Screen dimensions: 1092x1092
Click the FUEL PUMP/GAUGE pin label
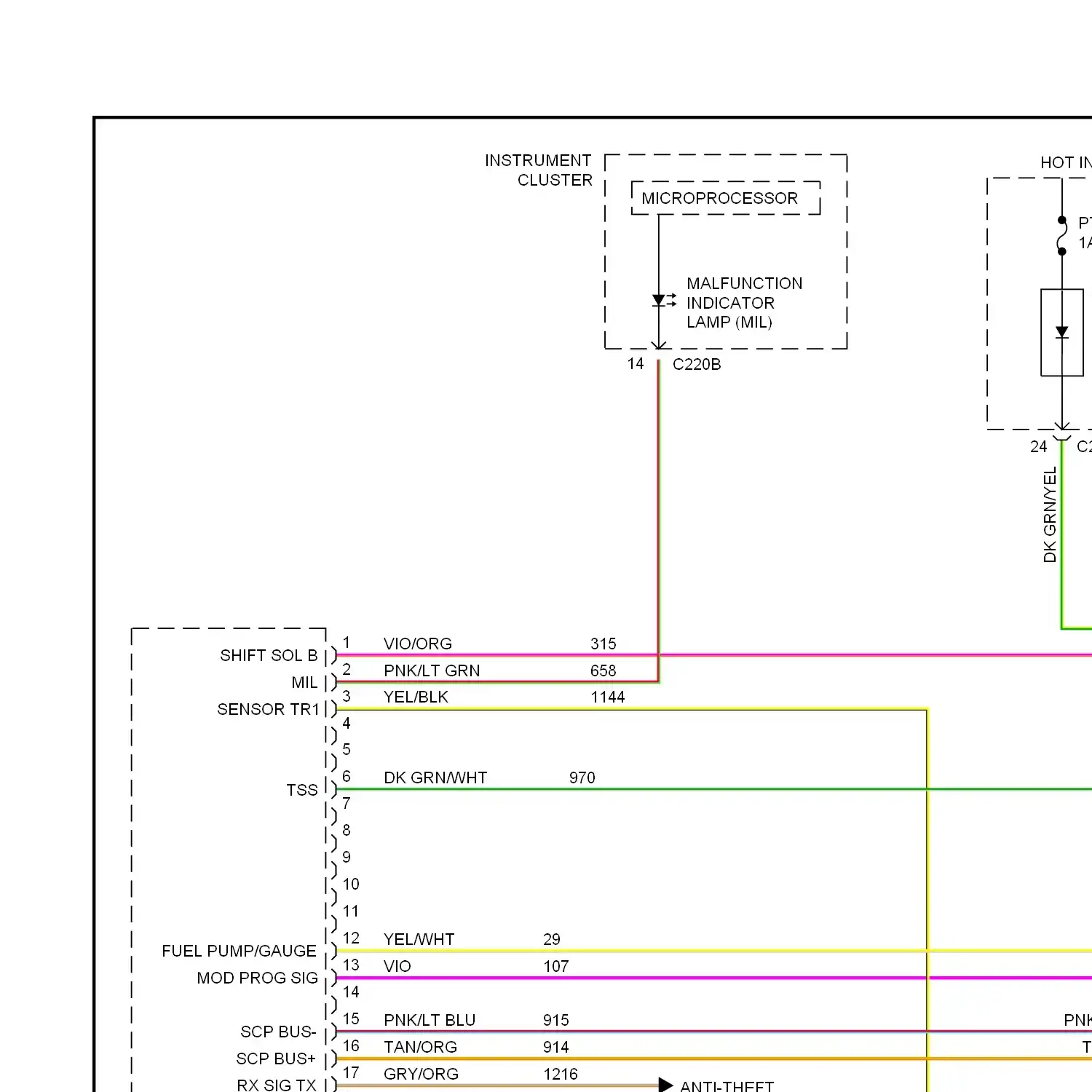pyautogui.click(x=239, y=951)
